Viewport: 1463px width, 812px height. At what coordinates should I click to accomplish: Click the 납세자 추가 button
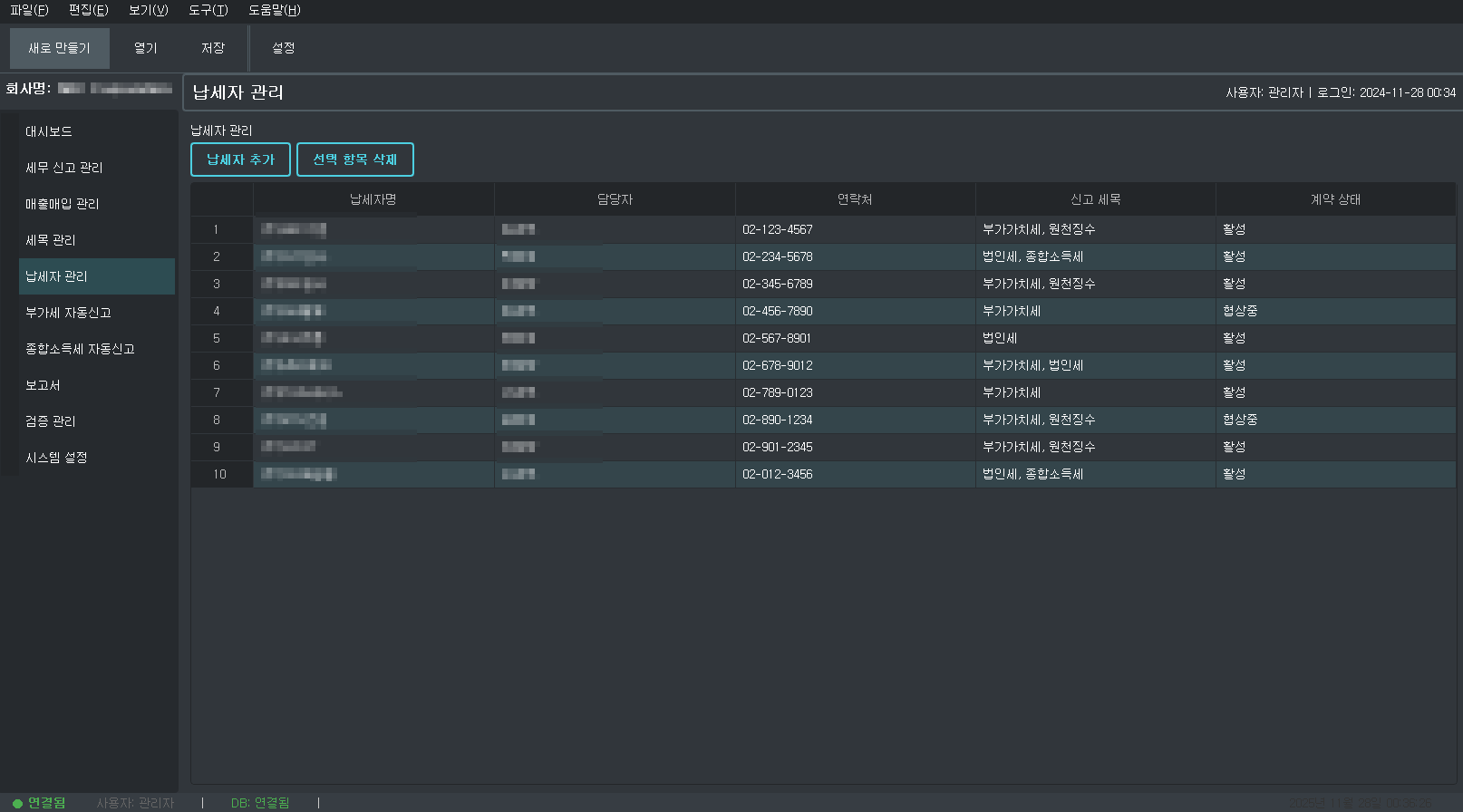[240, 159]
